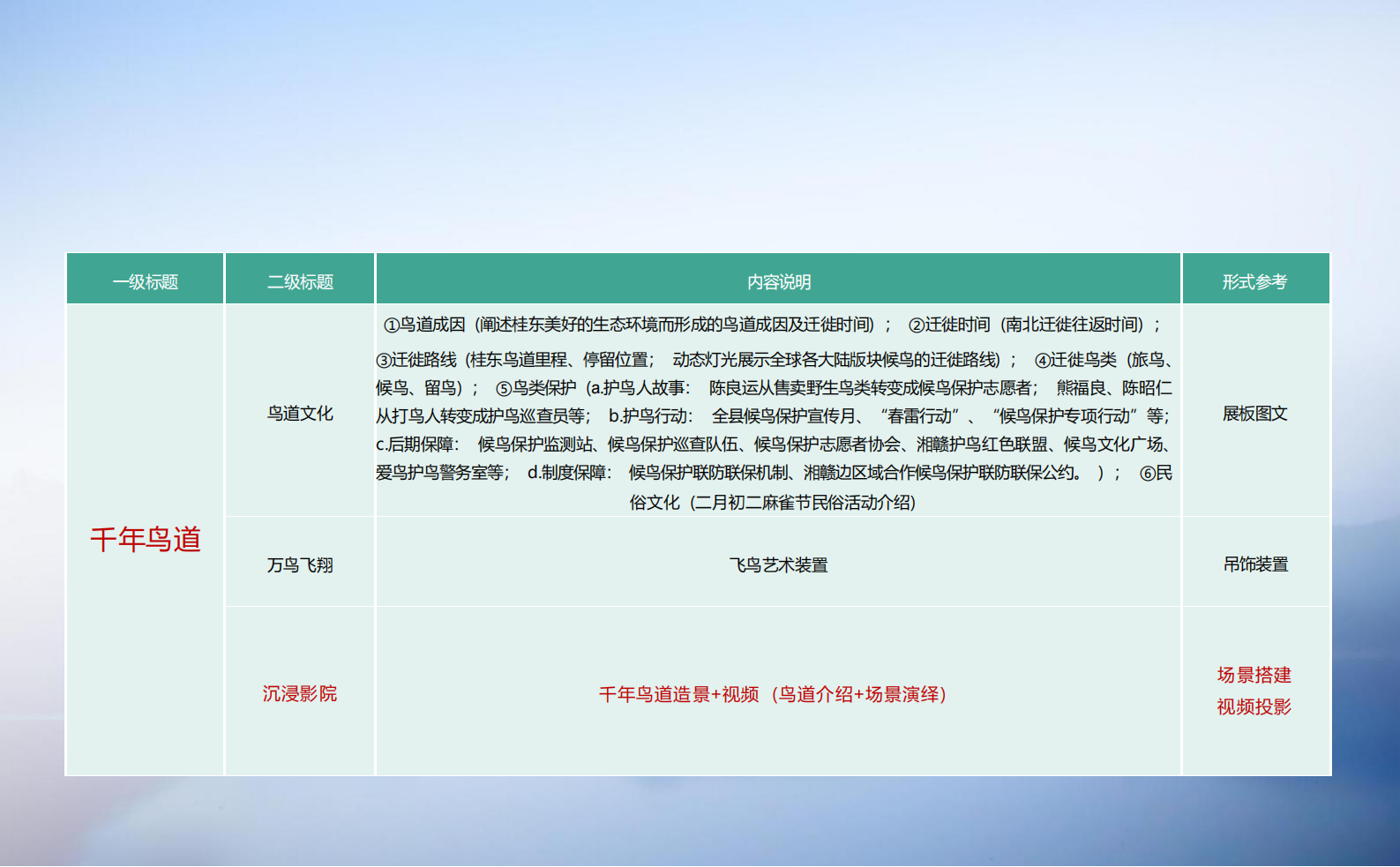Select the 形式参考 header cell
The height and width of the screenshot is (867, 1400).
[x=1255, y=280]
